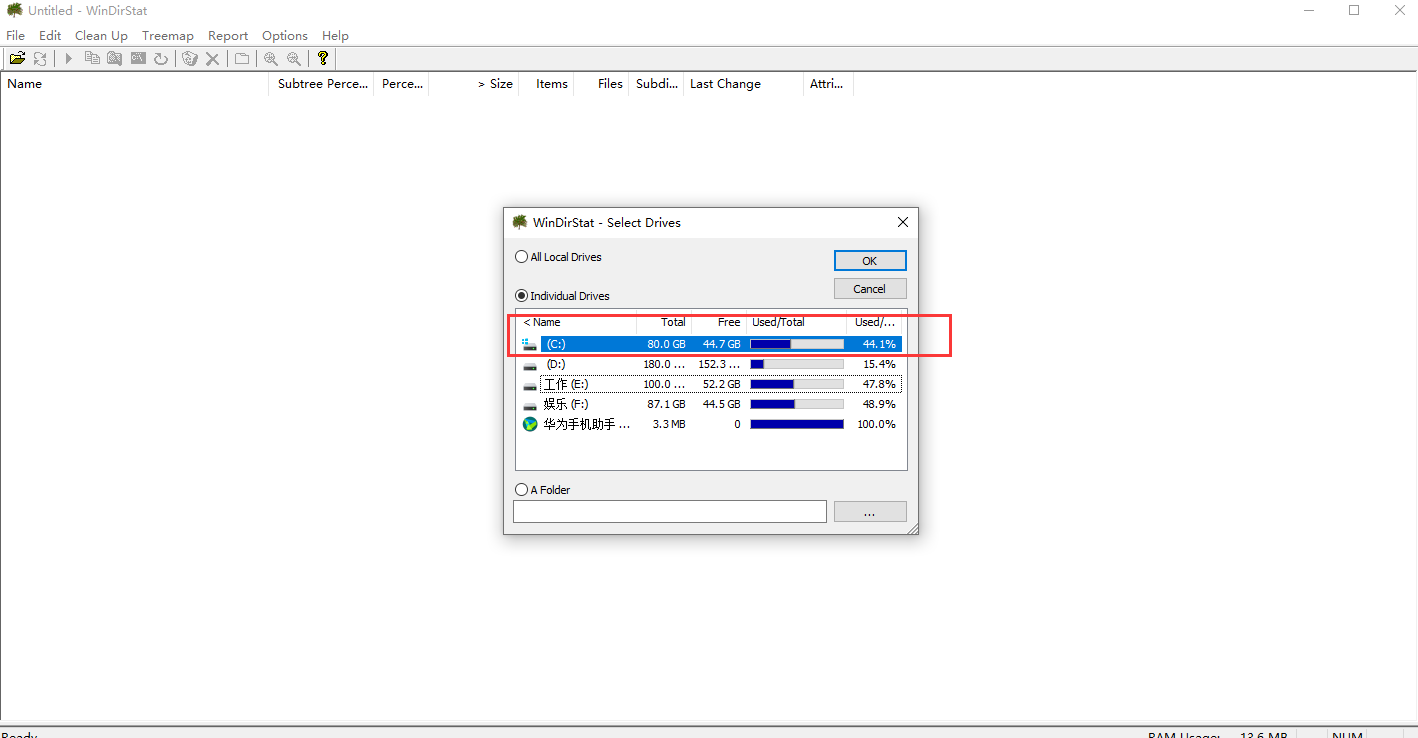Close the Select Drives dialog
Viewport: 1418px width, 738px height.
point(902,222)
